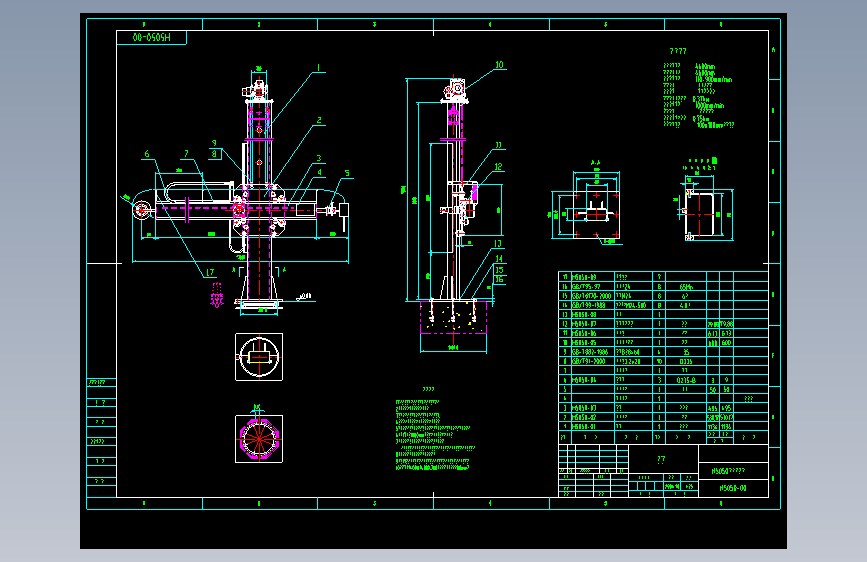Click the round wheel at boom's left end
The image size is (867, 562).
(142, 210)
